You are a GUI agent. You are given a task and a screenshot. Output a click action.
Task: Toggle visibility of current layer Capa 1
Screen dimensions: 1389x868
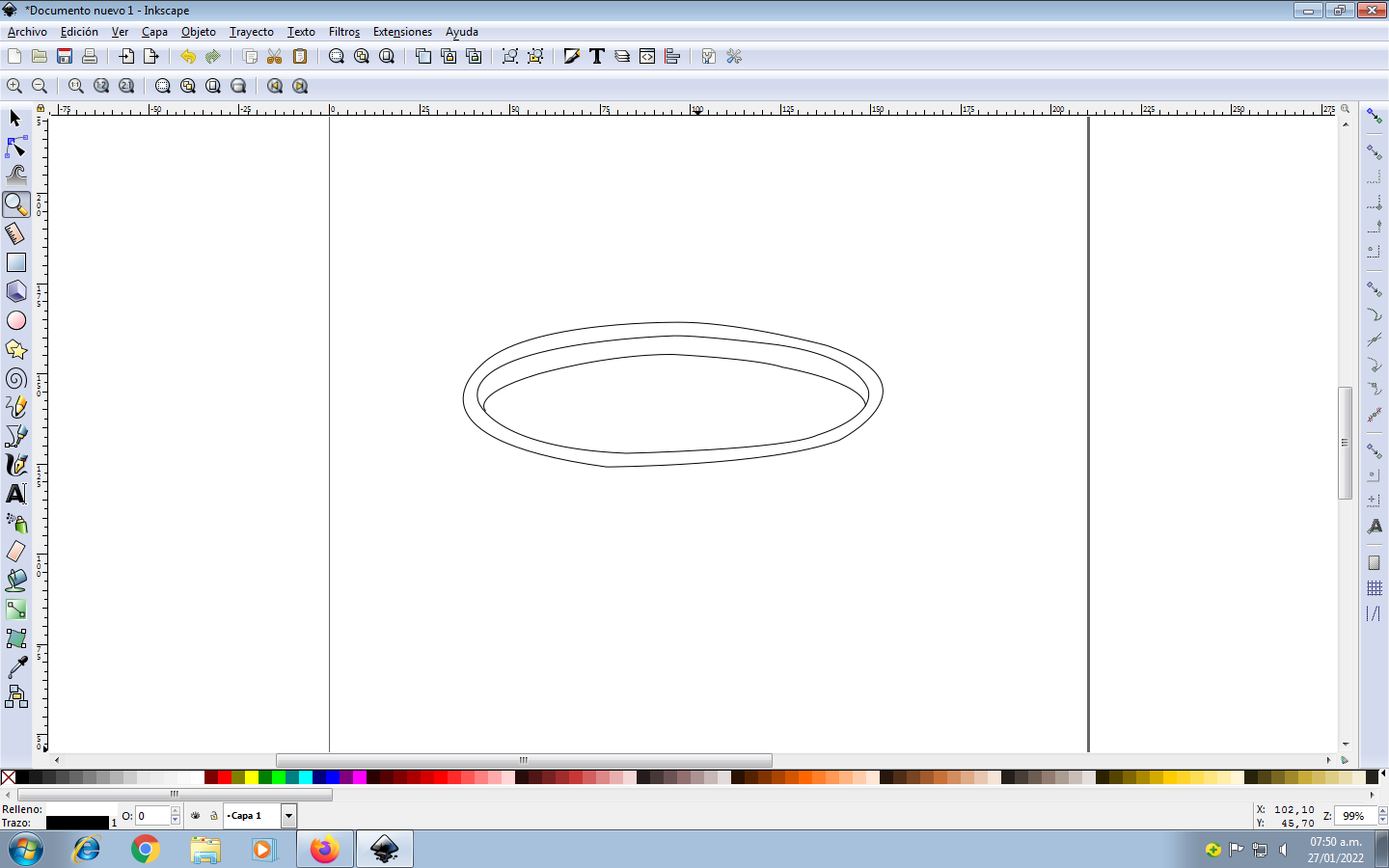(196, 816)
